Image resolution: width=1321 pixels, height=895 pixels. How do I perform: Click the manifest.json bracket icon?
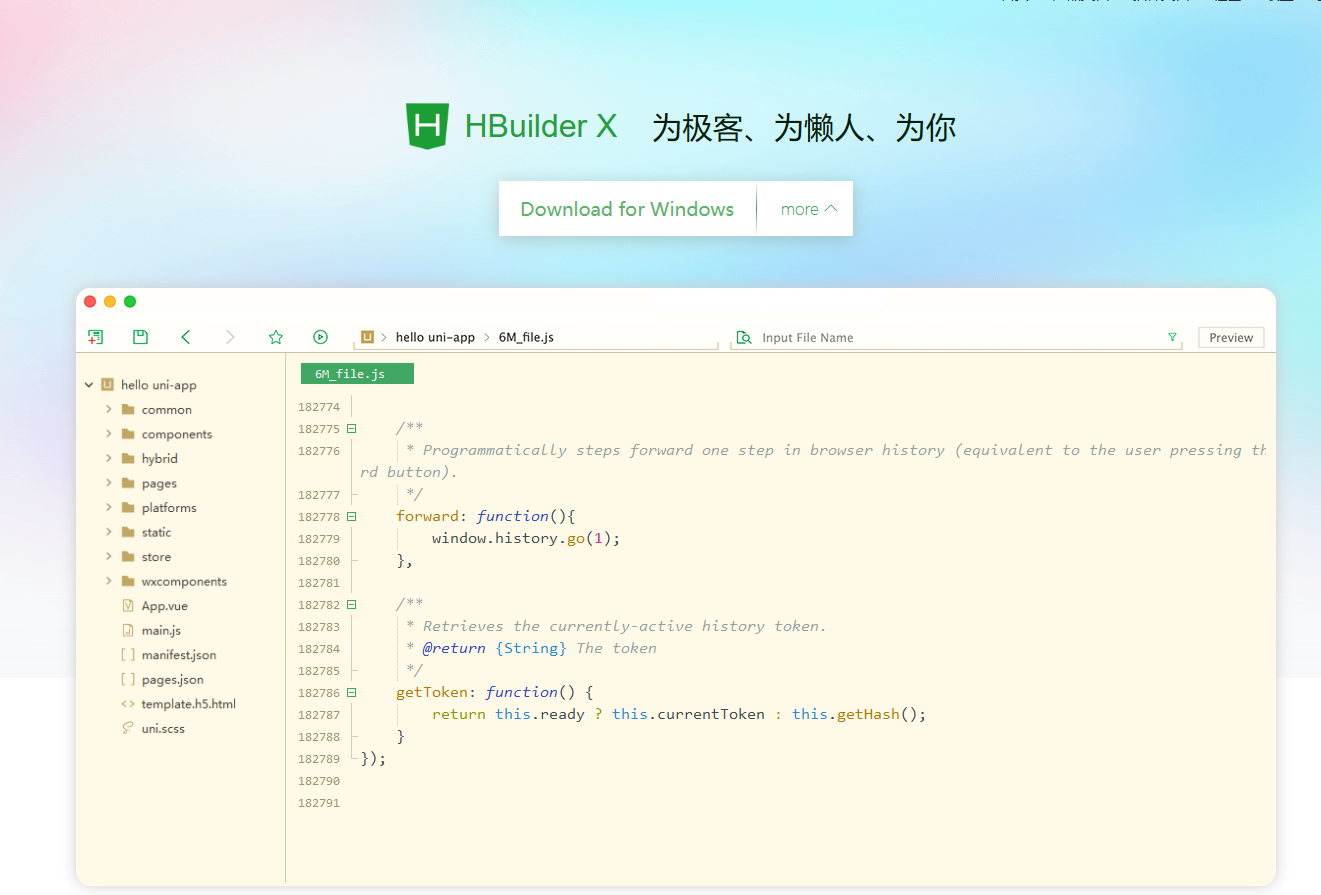pyautogui.click(x=128, y=655)
